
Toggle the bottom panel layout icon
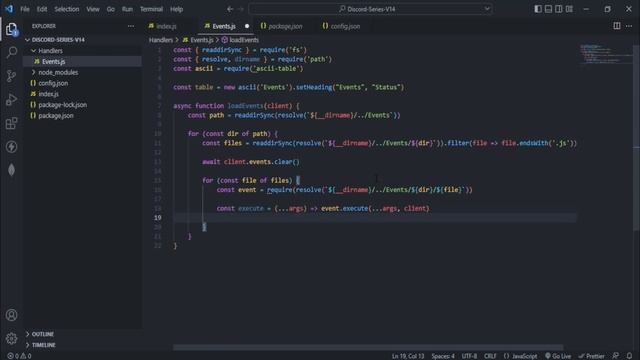click(x=548, y=9)
